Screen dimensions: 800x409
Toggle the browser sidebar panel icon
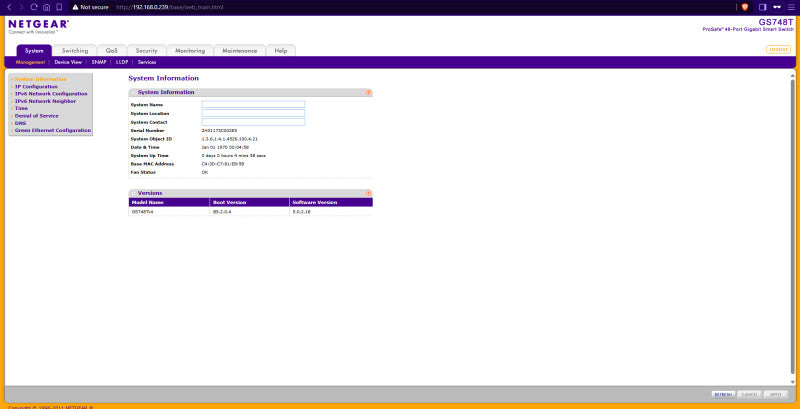[763, 7]
